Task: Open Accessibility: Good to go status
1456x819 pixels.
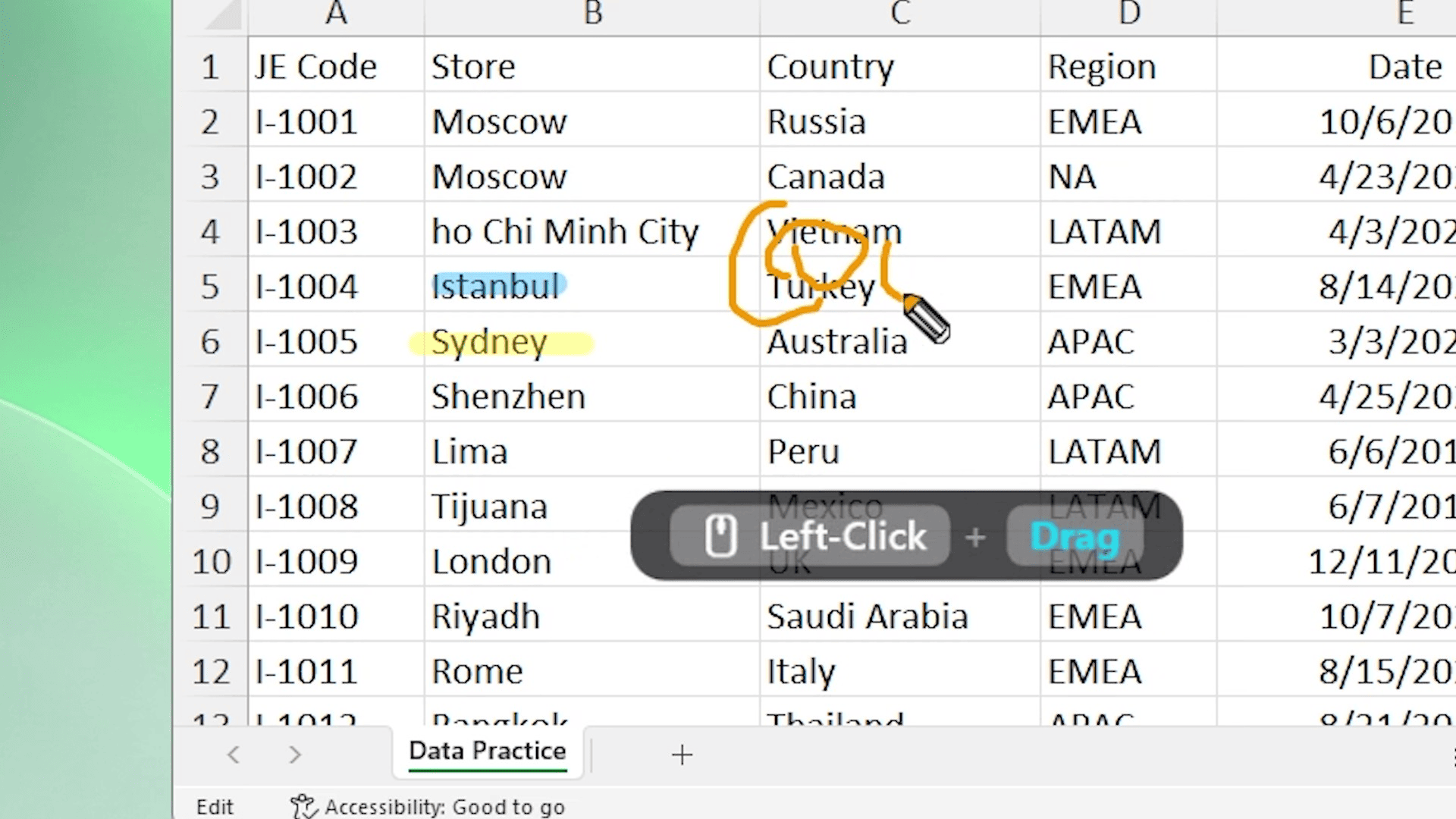Action: [428, 807]
